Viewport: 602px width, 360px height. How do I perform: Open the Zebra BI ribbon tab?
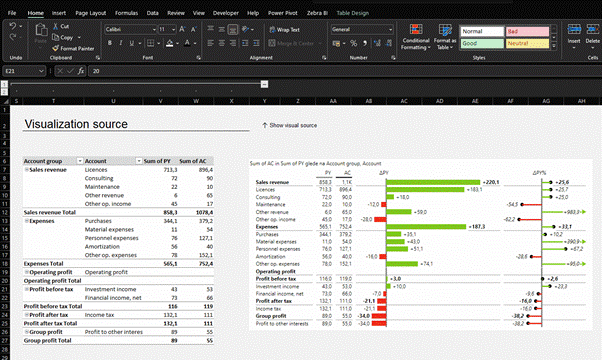(317, 13)
